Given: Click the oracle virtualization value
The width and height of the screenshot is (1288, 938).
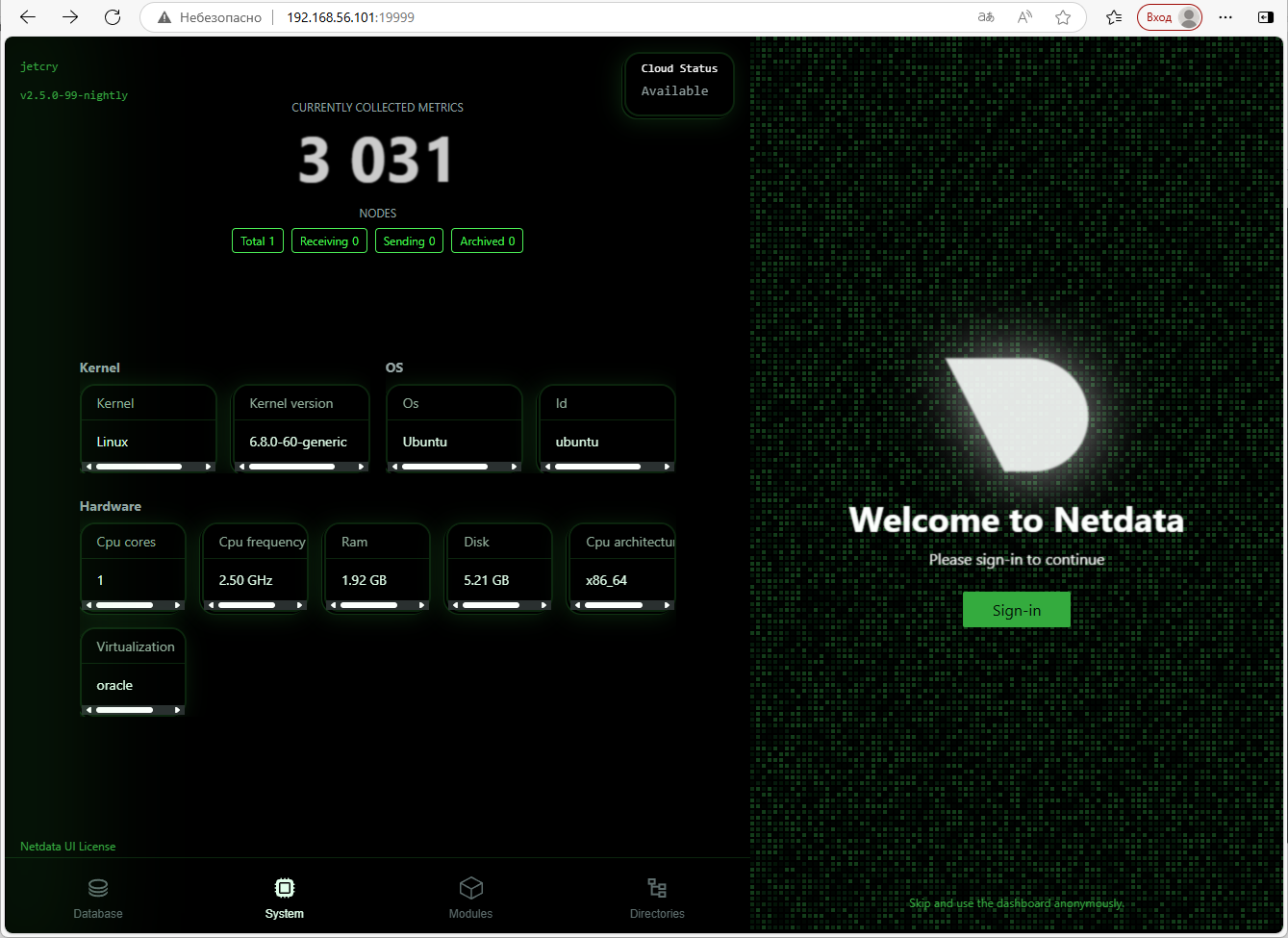Looking at the screenshot, I should click(114, 685).
